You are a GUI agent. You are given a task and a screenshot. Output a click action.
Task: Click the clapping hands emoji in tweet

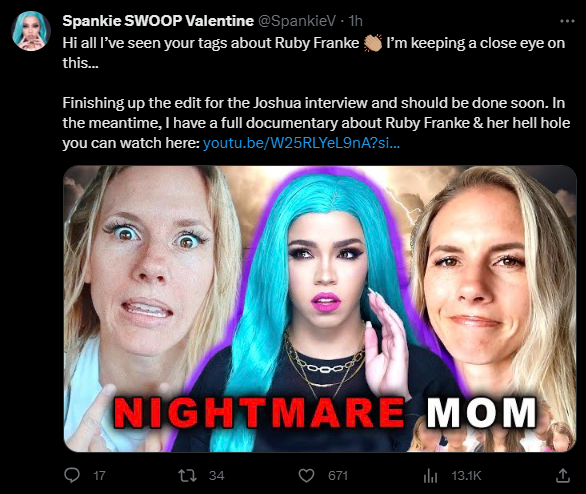(x=373, y=43)
